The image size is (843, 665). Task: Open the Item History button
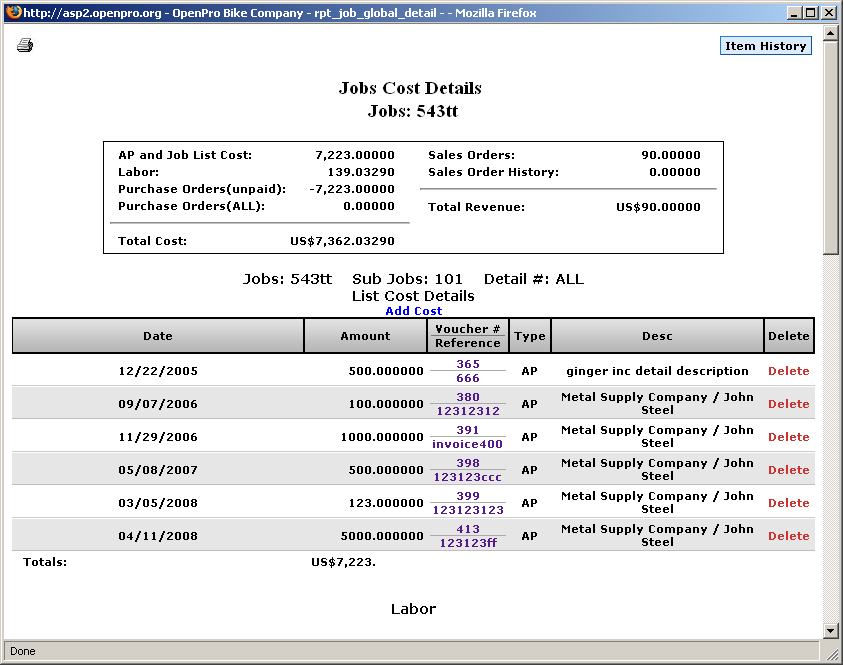(765, 46)
